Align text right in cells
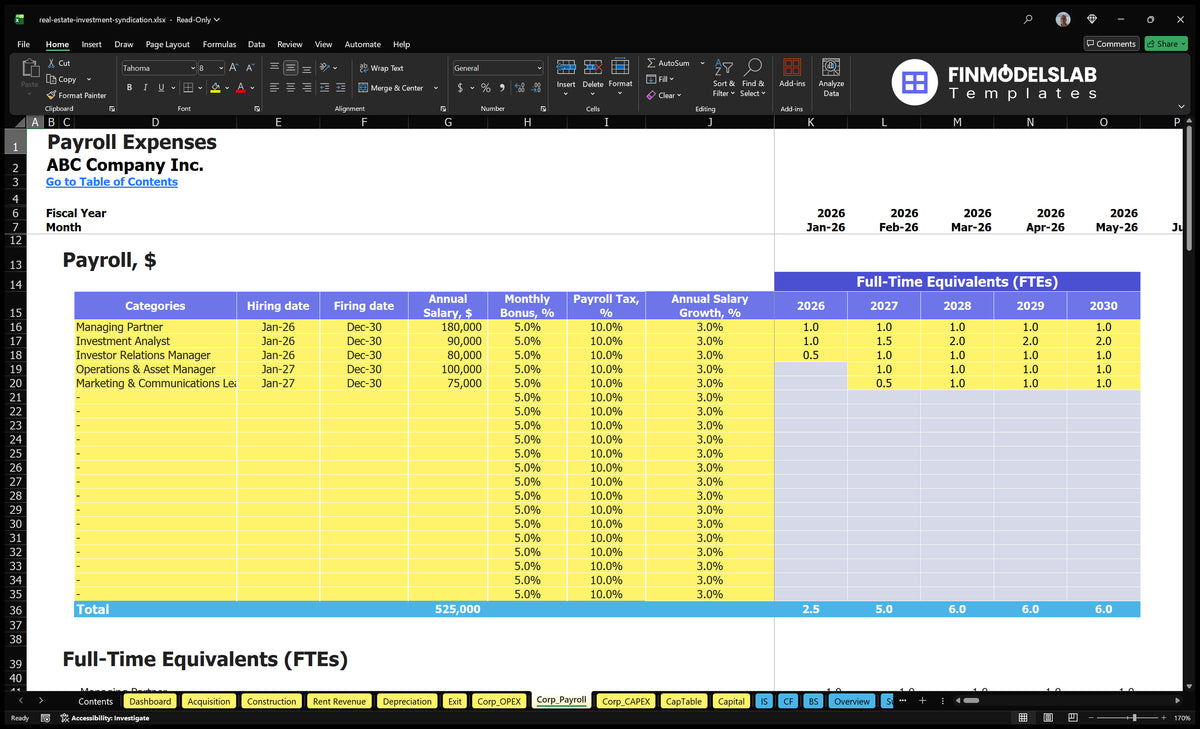Viewport: 1200px width, 729px height. point(306,88)
